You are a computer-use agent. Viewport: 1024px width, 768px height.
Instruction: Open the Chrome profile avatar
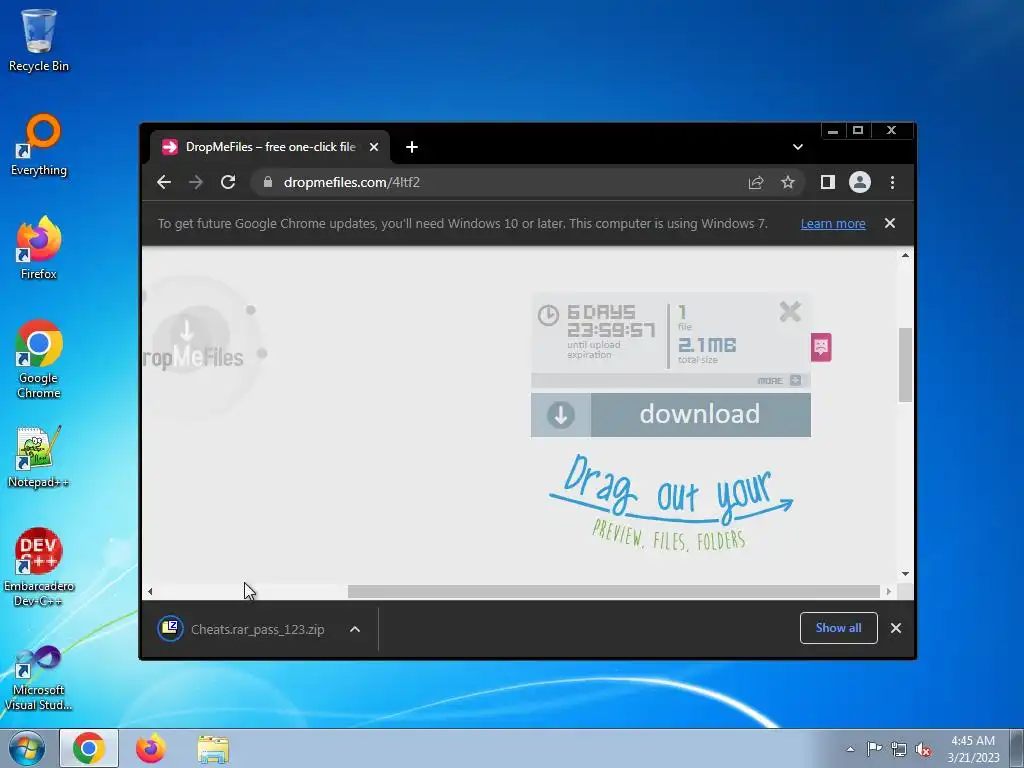point(859,182)
